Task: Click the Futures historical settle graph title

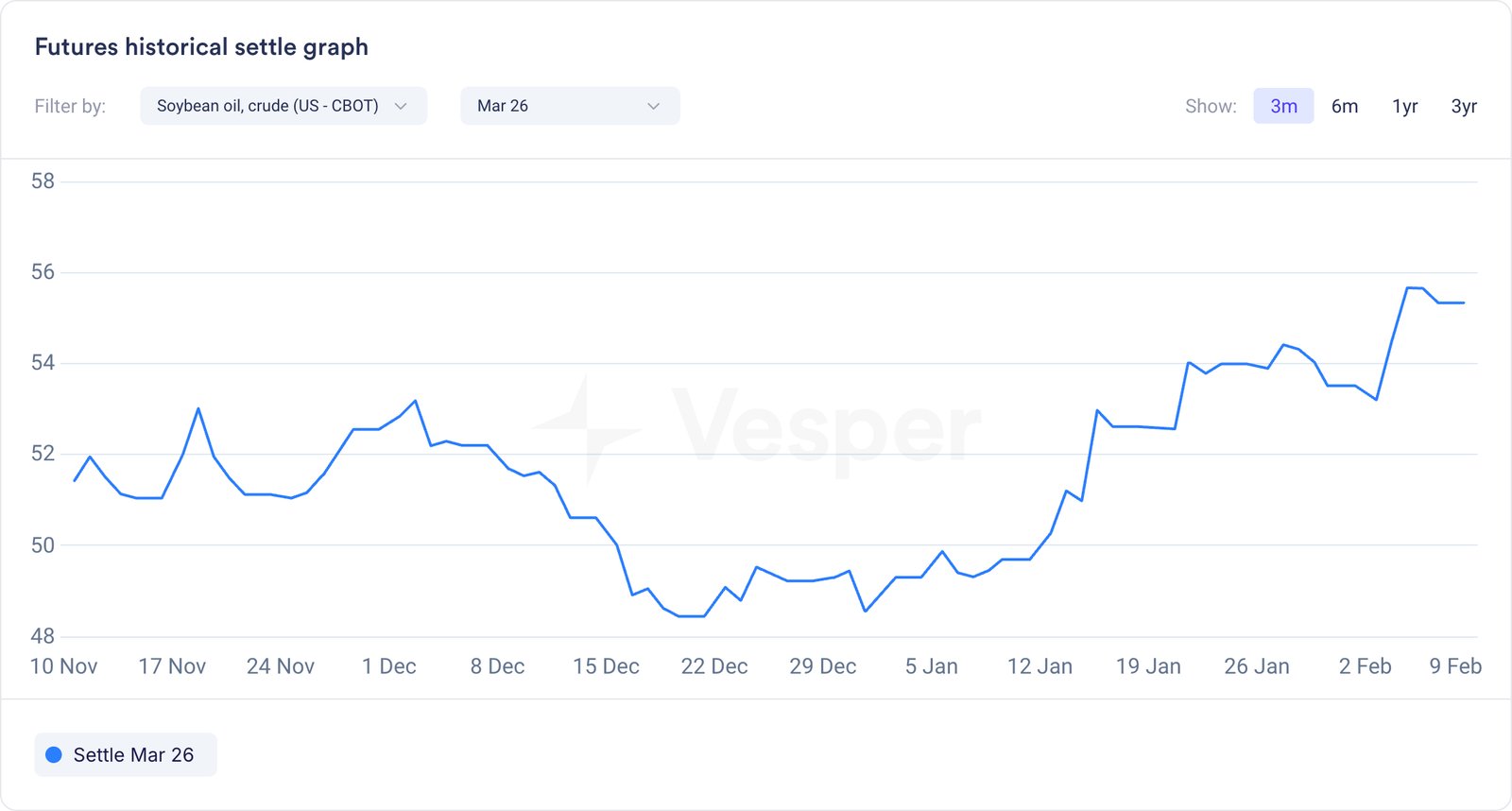Action: 201,47
